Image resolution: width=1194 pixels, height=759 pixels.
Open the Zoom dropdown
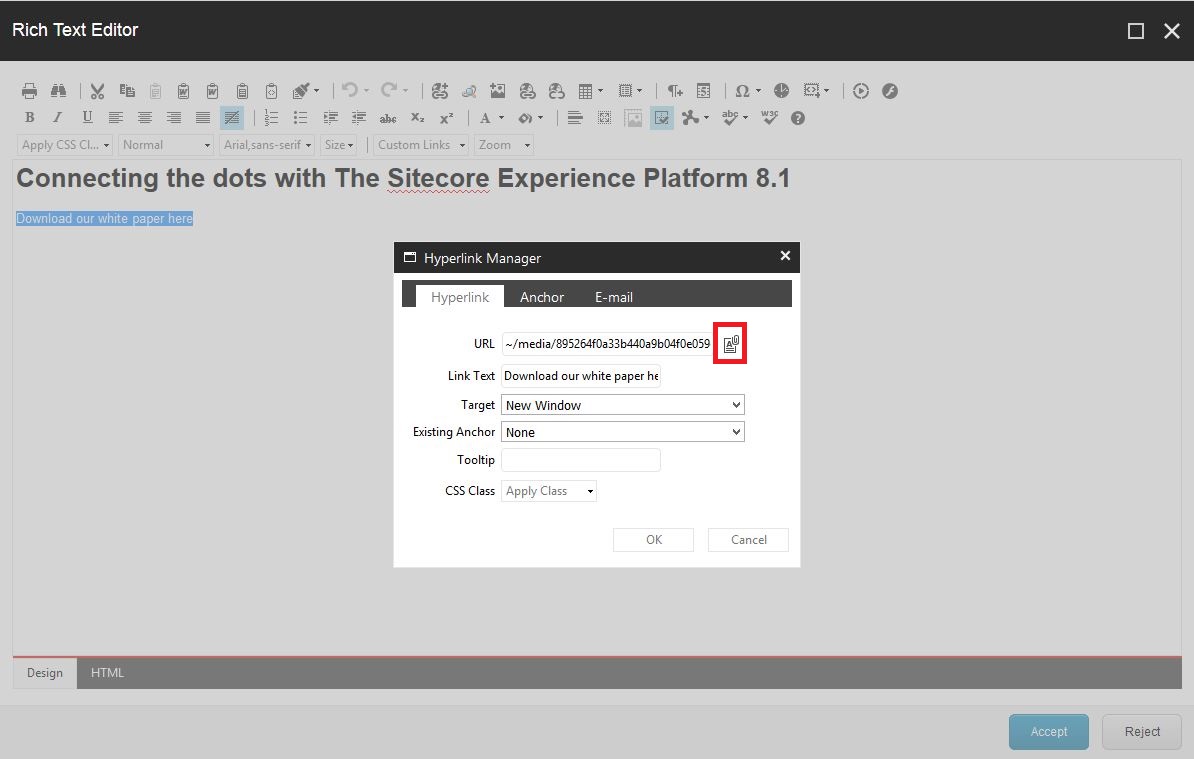click(x=503, y=145)
